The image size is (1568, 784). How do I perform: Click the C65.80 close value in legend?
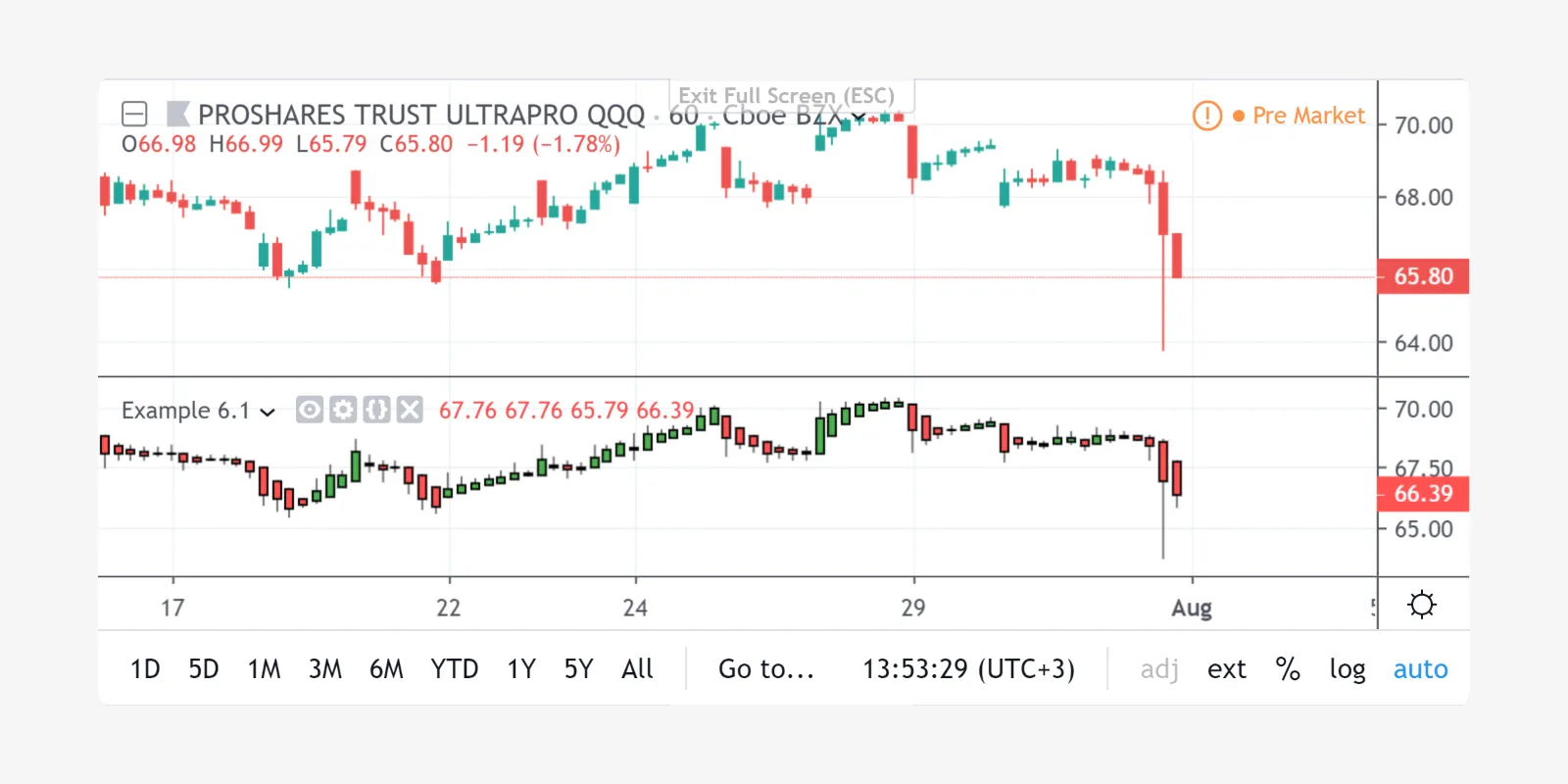pos(416,144)
